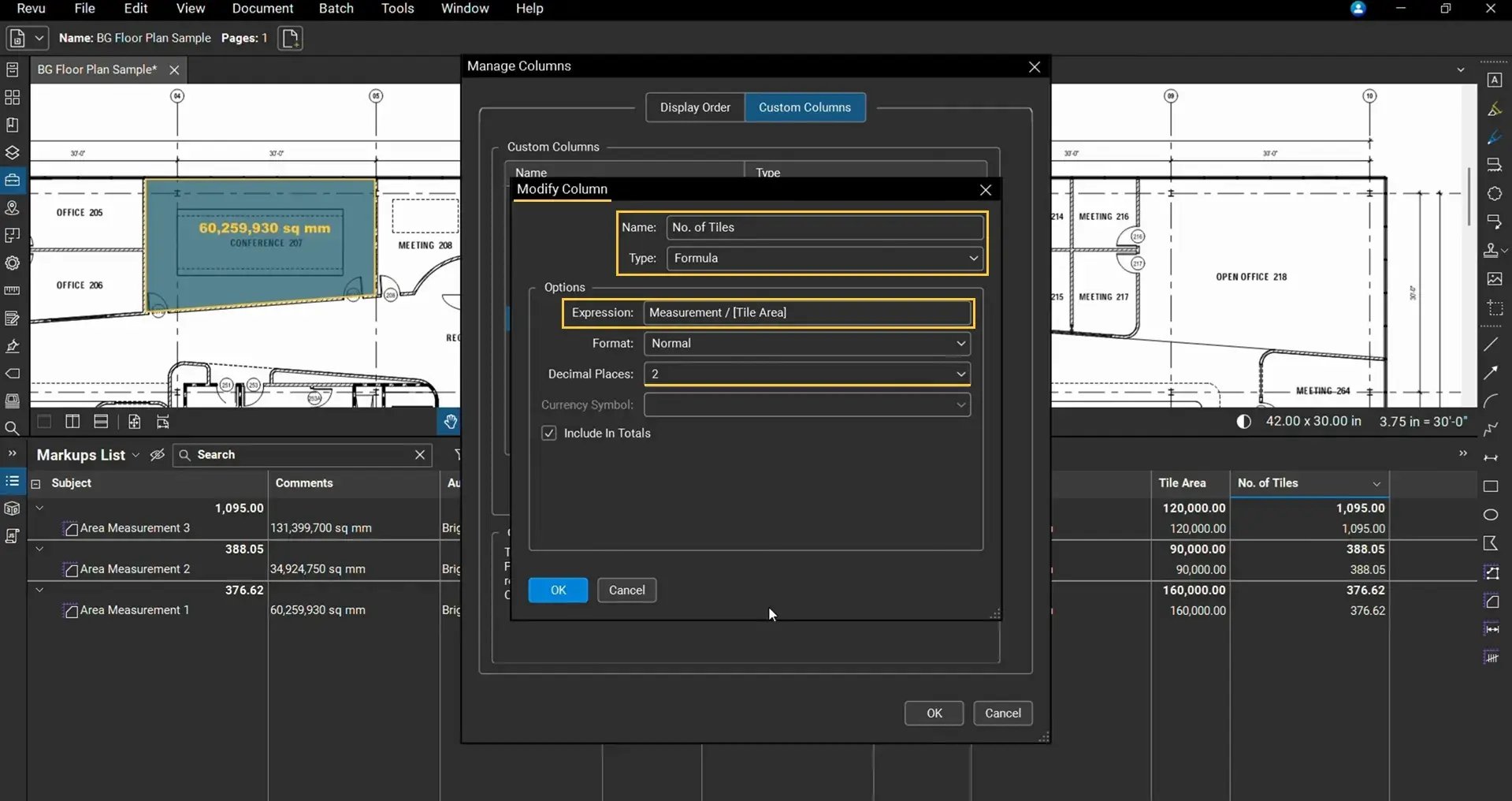
Task: Open the Bookmarks panel icon in left sidebar
Action: point(13,125)
